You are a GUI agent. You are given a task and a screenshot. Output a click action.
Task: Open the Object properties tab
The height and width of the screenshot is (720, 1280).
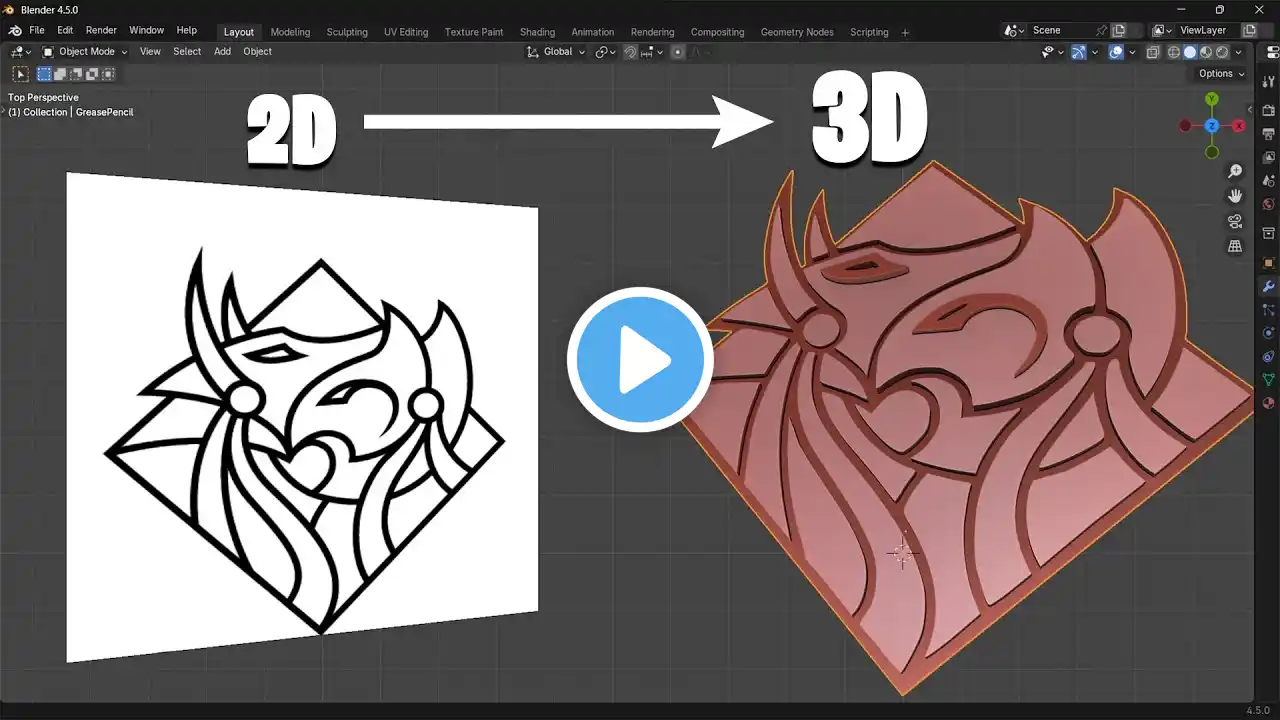1269,263
